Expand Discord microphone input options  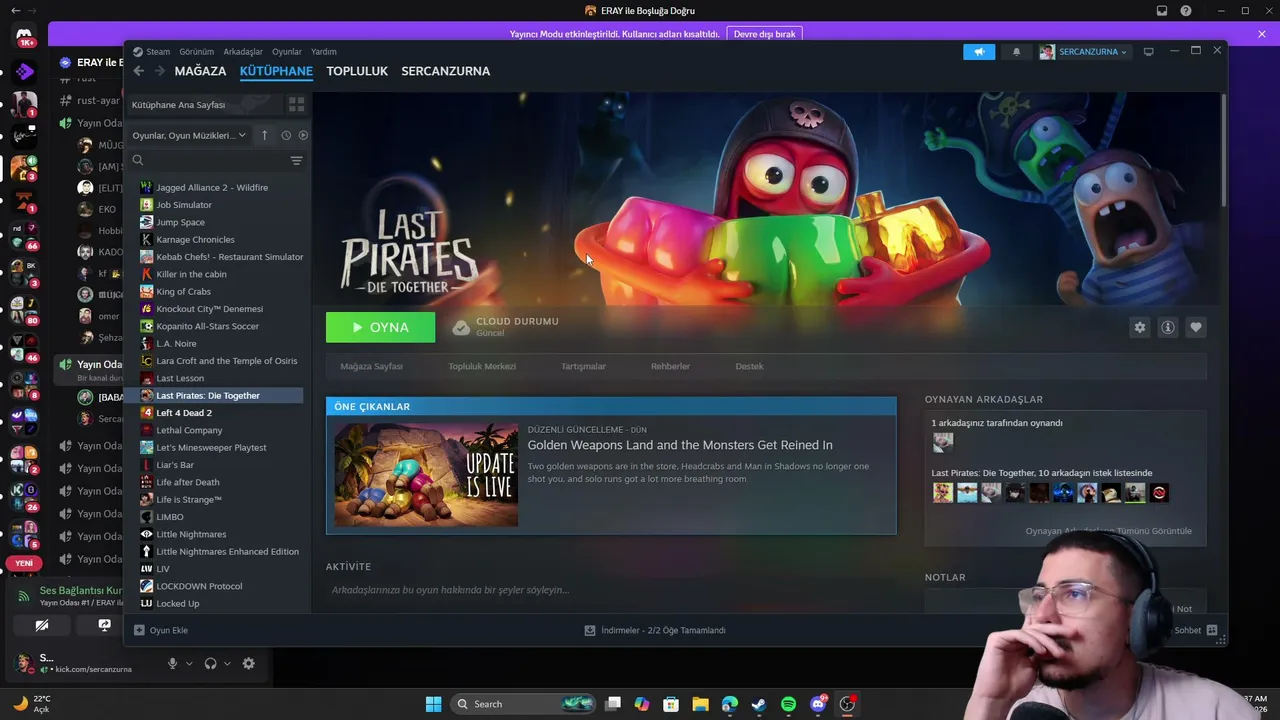point(189,663)
